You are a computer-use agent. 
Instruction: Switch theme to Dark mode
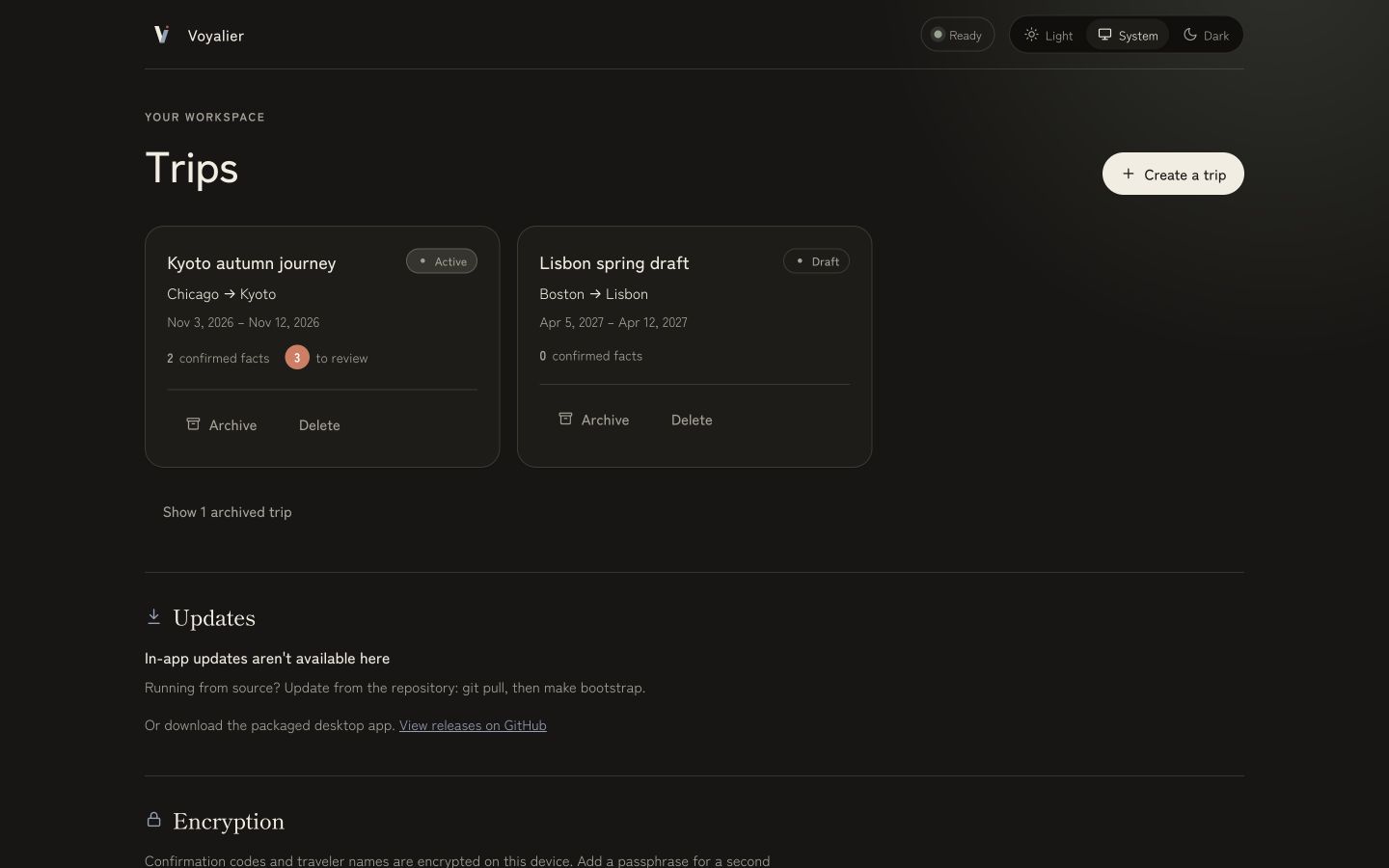pyautogui.click(x=1206, y=35)
